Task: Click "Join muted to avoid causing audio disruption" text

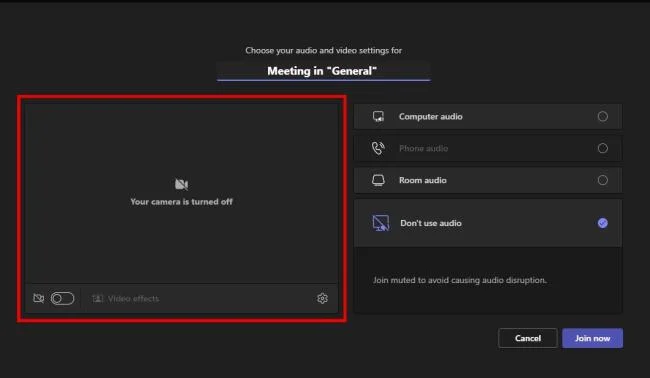Action: tap(460, 280)
